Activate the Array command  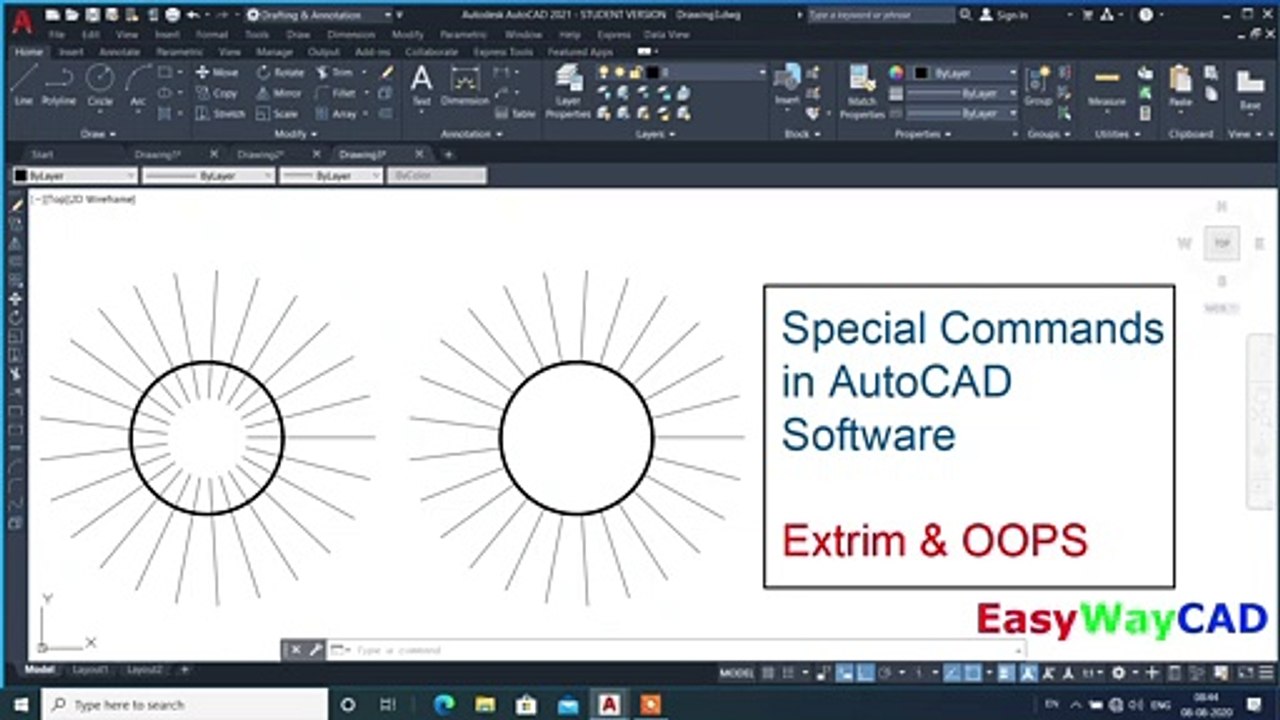(337, 114)
